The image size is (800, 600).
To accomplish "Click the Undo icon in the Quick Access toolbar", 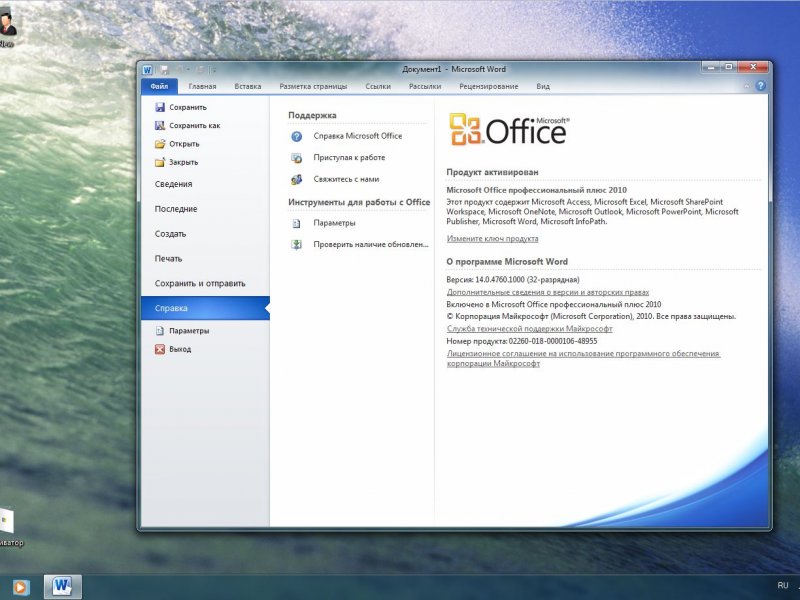I will [x=180, y=69].
